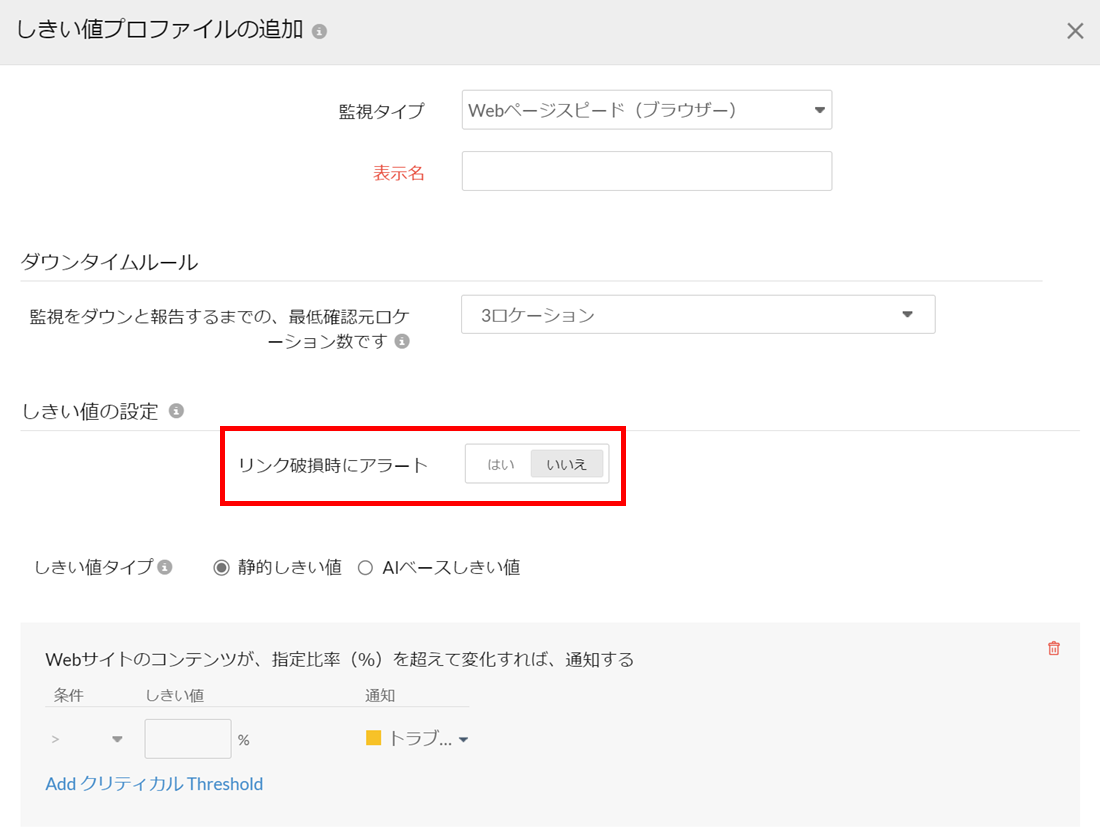Viewport: 1100px width, 837px height.
Task: Select はい for broken link alert
Action: (500, 464)
